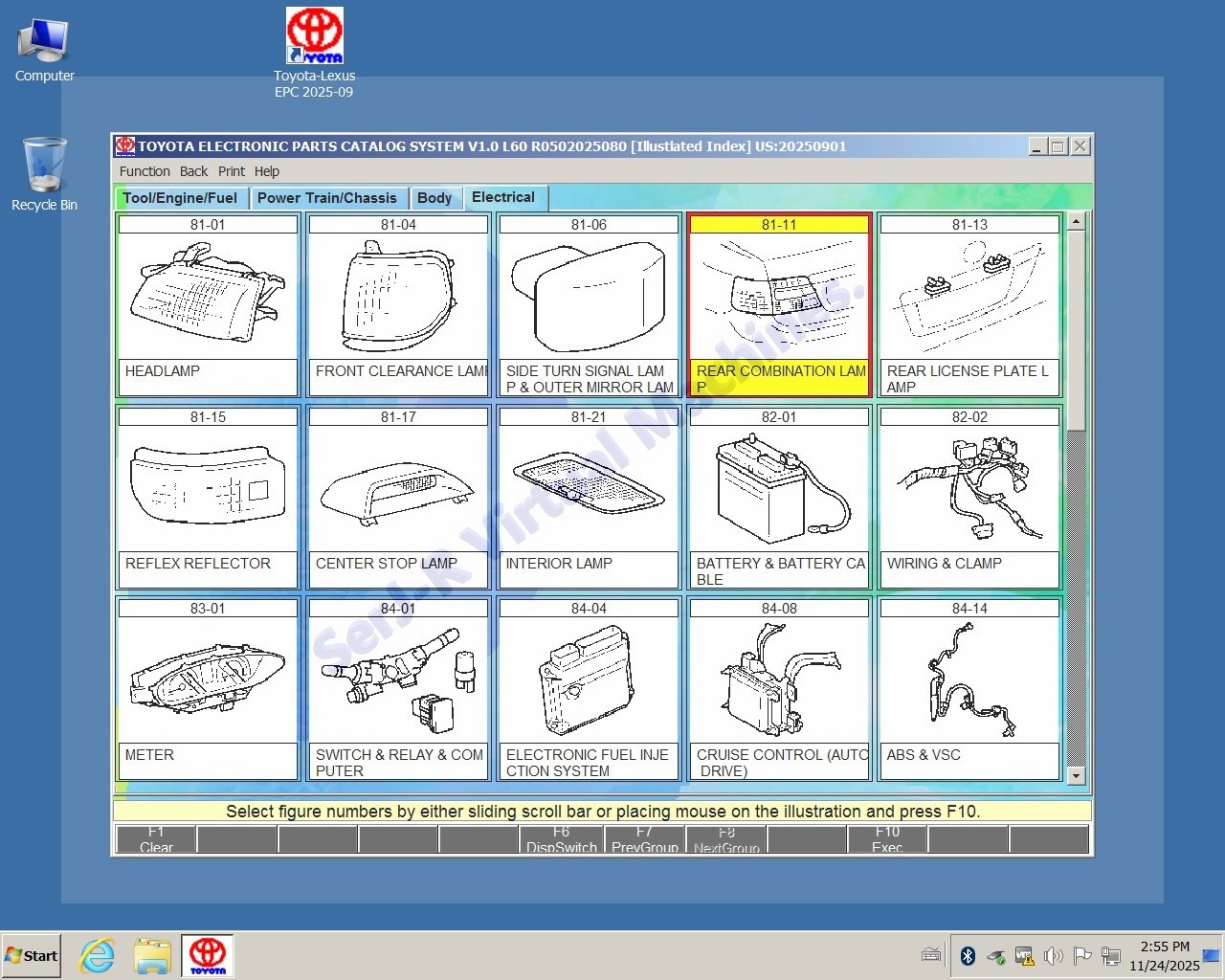Click the scrollbar down arrow
This screenshot has width=1225, height=980.
click(x=1076, y=775)
